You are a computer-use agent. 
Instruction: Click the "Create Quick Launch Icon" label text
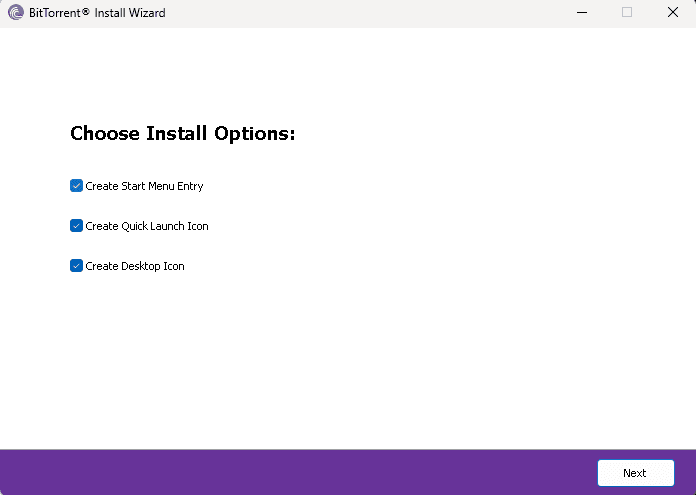tap(147, 226)
